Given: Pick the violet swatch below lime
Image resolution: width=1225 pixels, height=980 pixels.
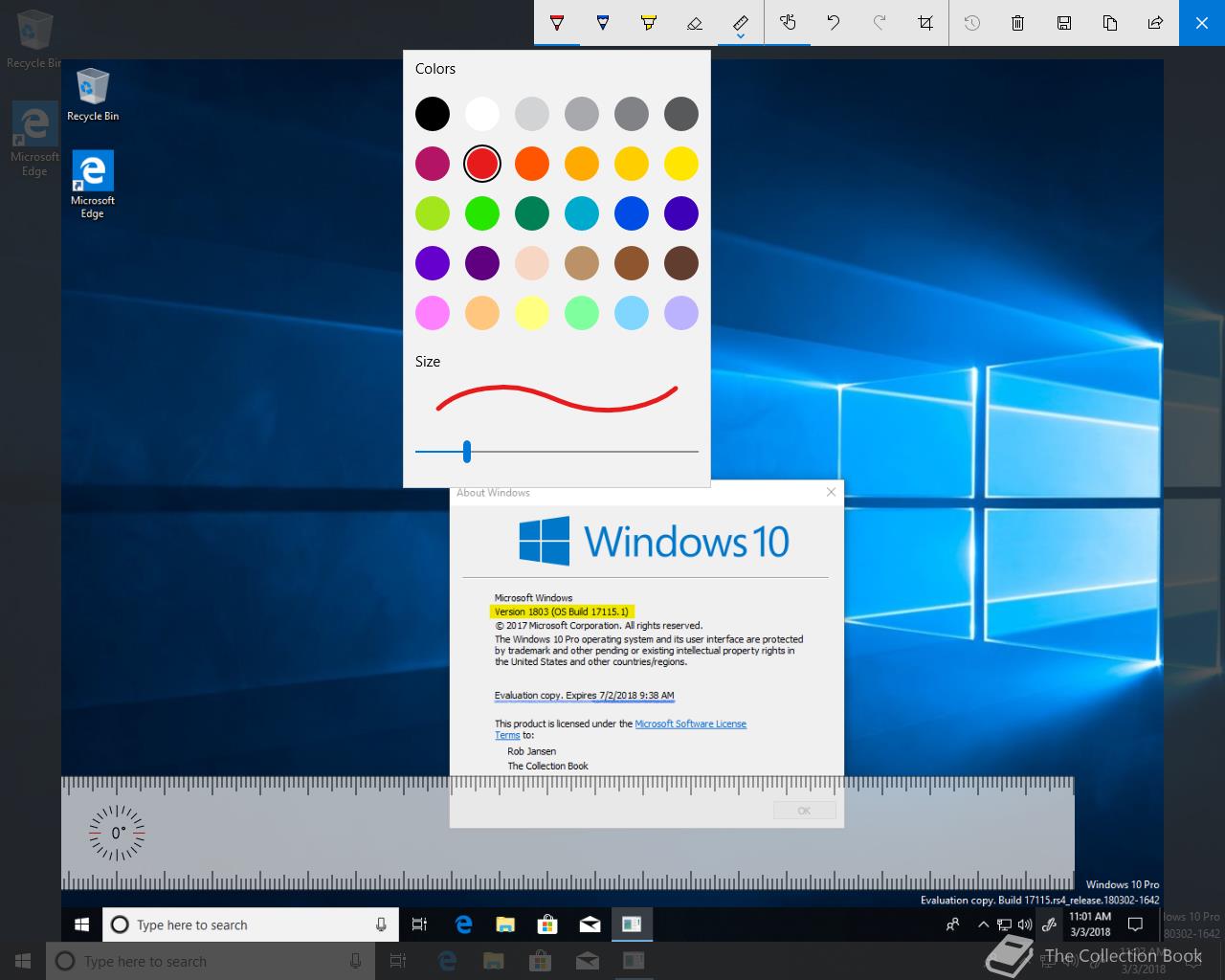Looking at the screenshot, I should [x=433, y=263].
